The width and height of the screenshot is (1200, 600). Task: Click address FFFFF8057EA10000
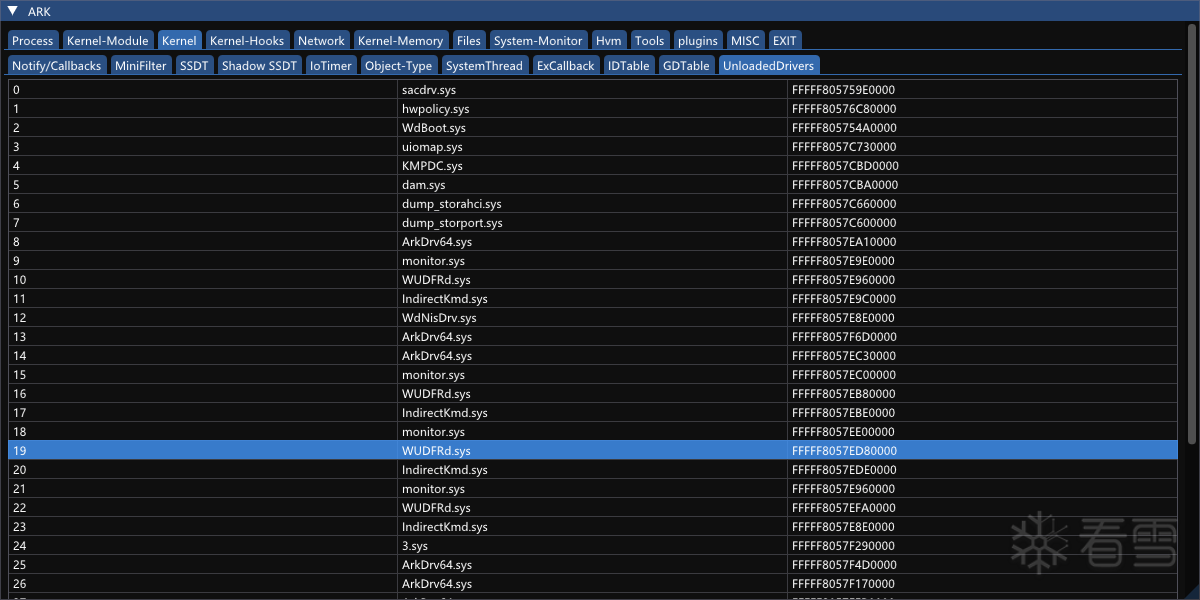pos(844,242)
